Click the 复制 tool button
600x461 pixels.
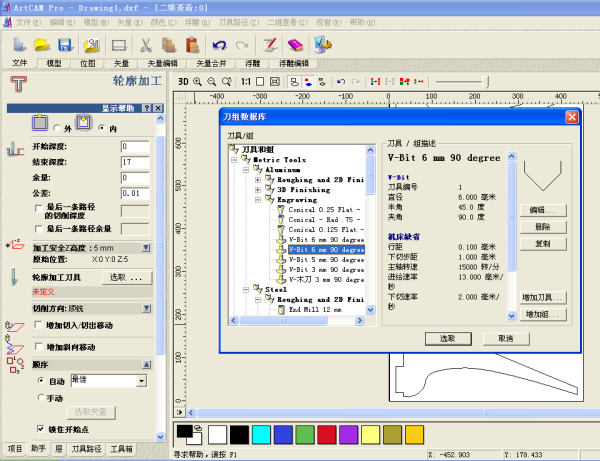(x=543, y=243)
